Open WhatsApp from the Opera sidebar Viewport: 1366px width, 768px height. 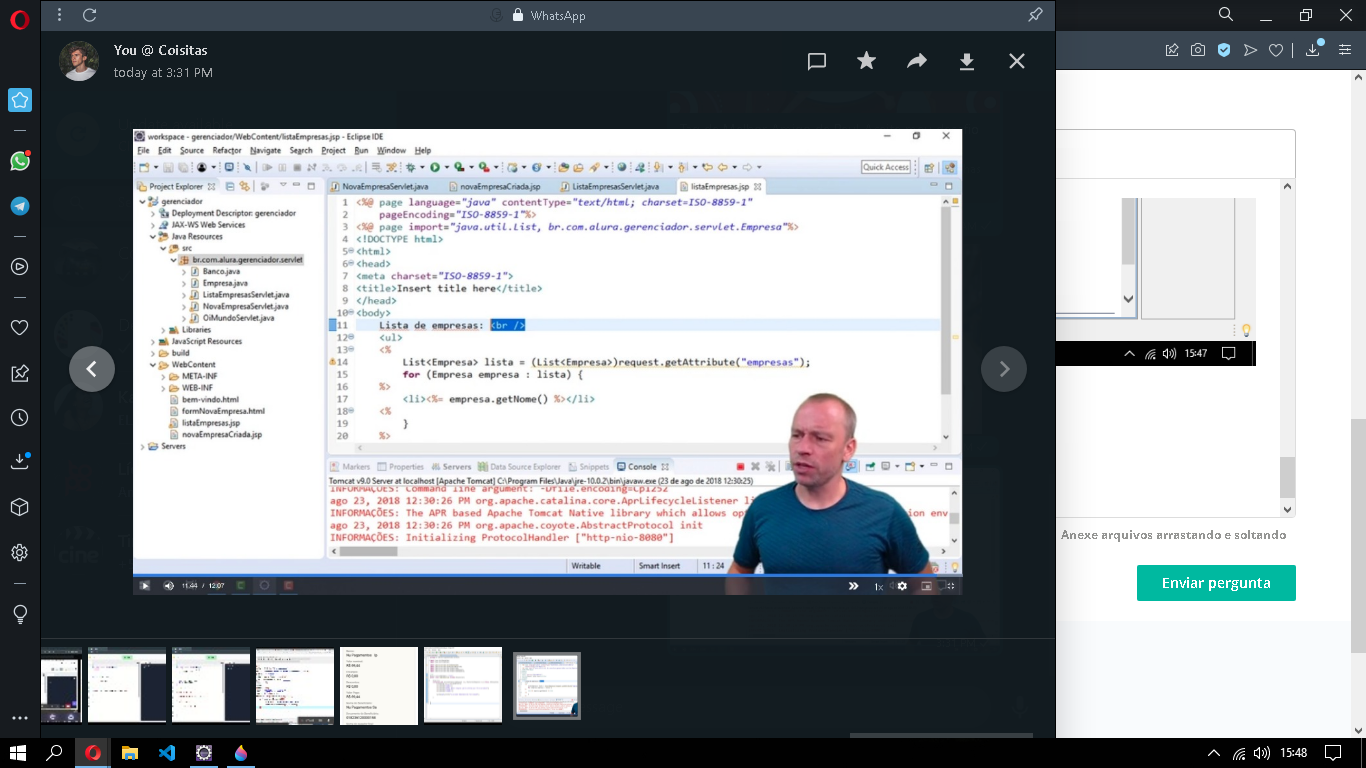pos(20,160)
